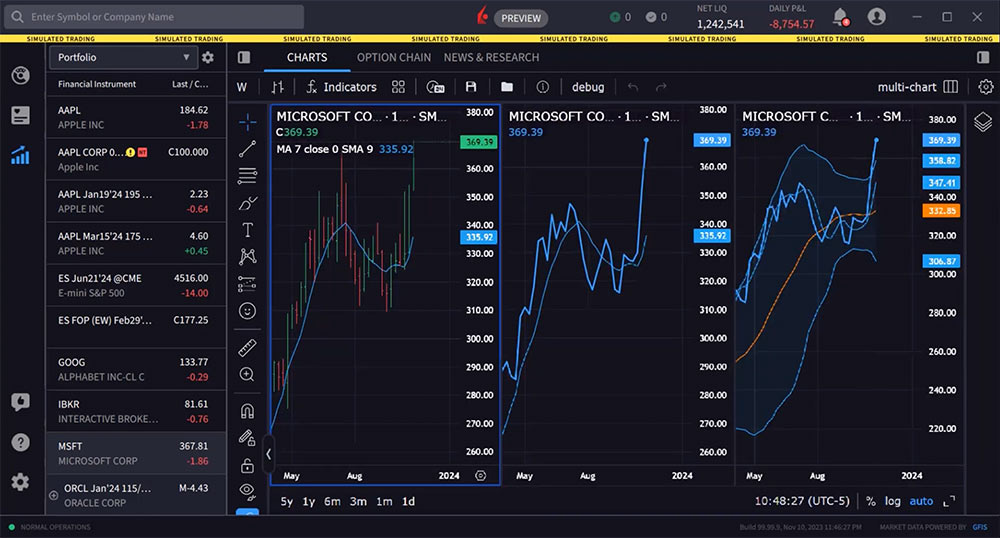Open the Portfolio dropdown
The width and height of the screenshot is (1000, 538).
point(122,58)
